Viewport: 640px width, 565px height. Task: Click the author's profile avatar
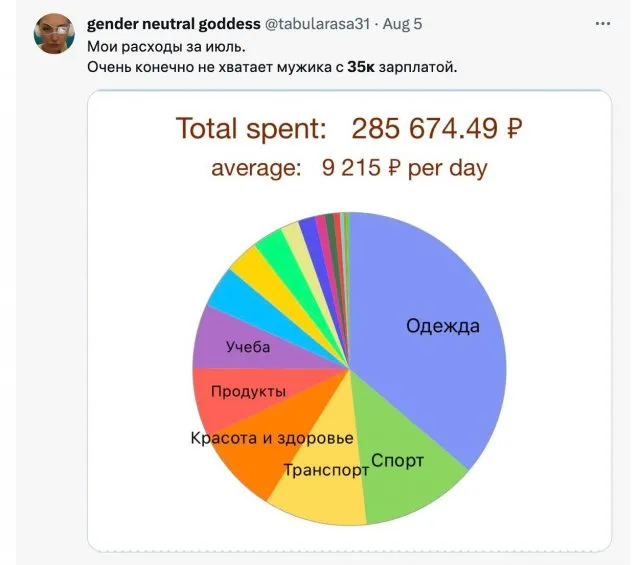pos(54,35)
